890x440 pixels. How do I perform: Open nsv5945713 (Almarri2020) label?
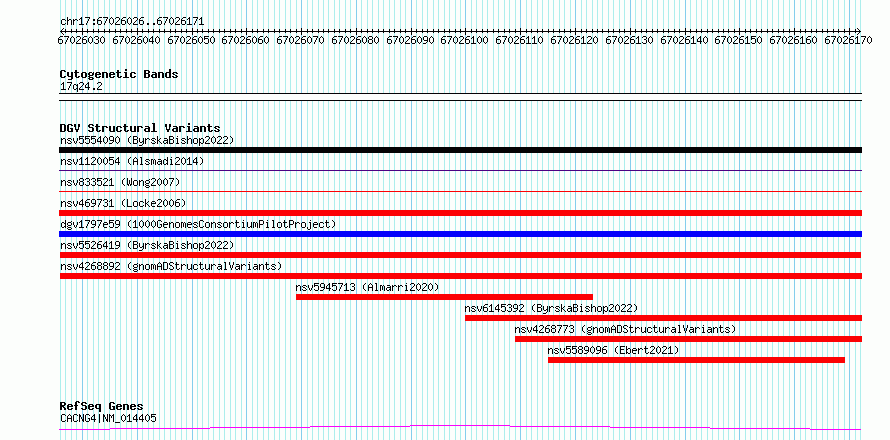click(x=367, y=287)
